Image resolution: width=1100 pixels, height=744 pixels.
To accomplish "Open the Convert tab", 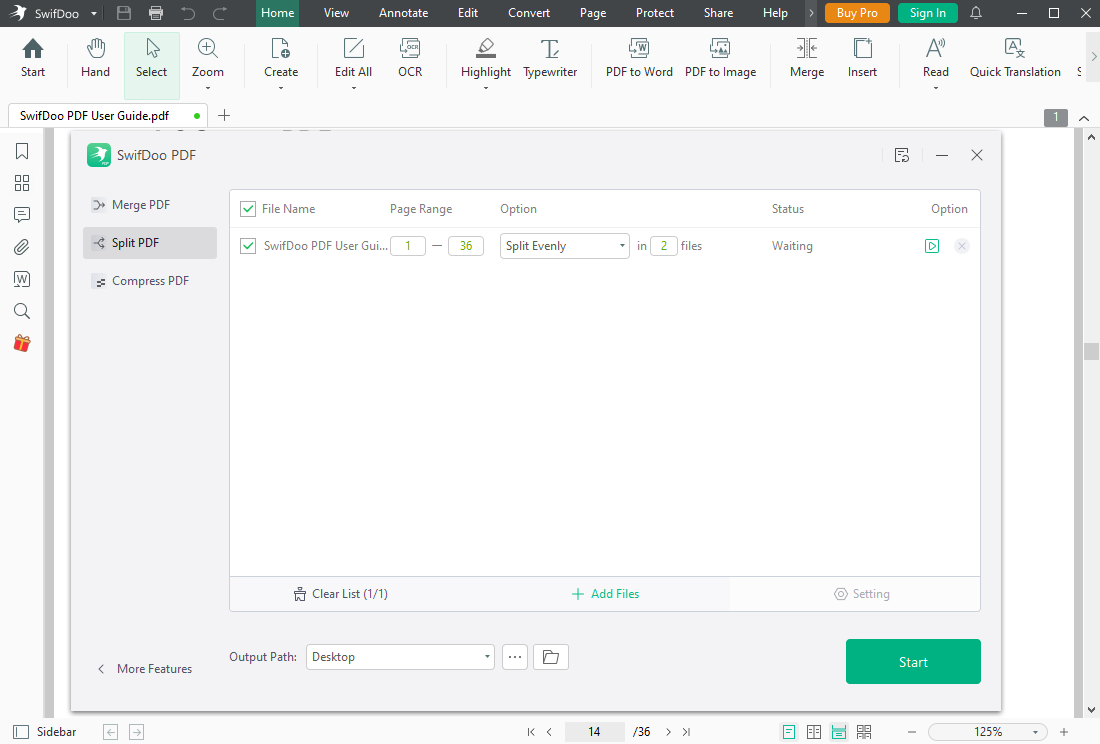I will point(529,13).
